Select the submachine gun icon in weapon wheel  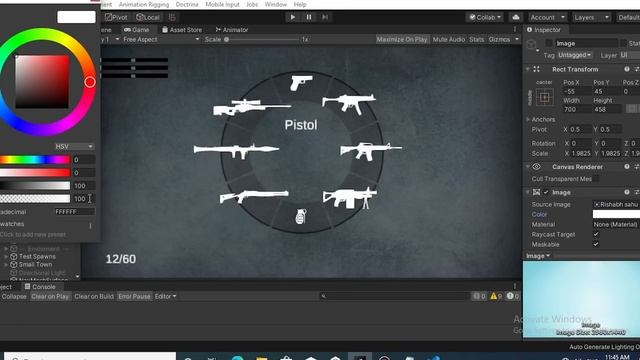[349, 104]
